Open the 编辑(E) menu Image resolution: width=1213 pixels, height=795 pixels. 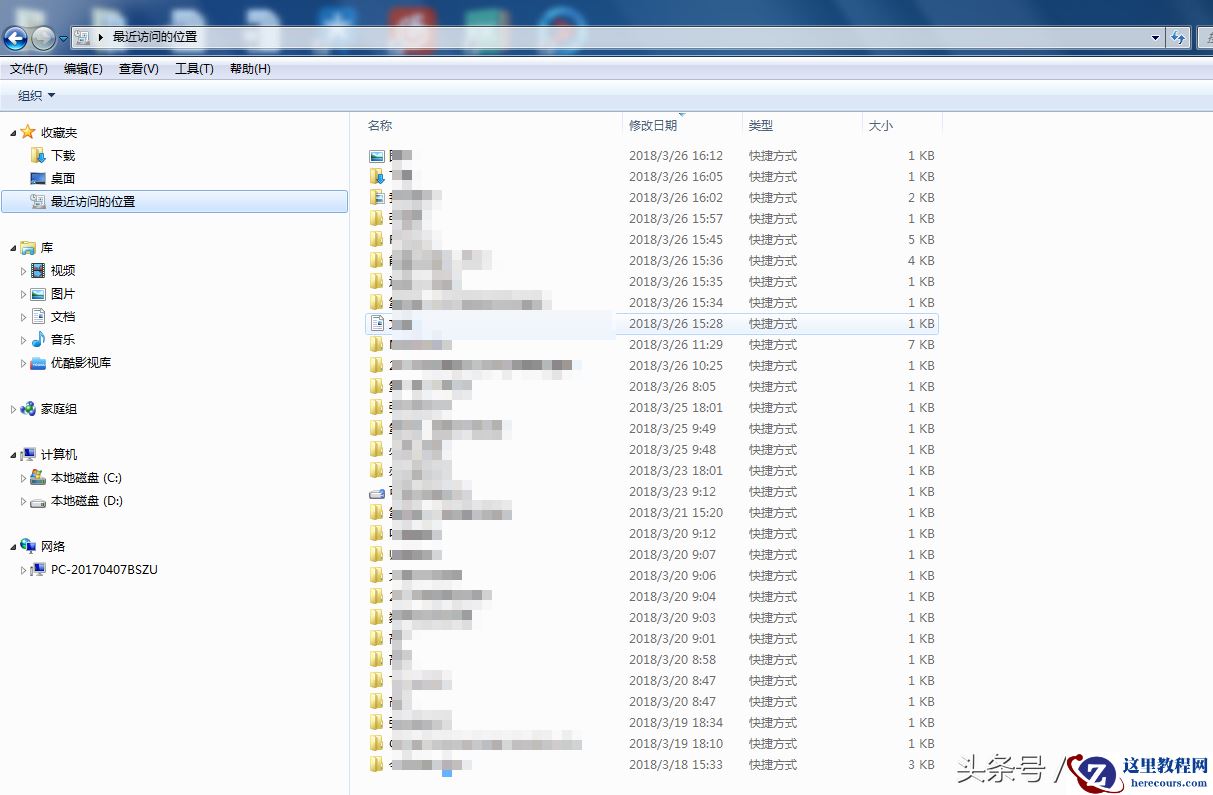[83, 69]
